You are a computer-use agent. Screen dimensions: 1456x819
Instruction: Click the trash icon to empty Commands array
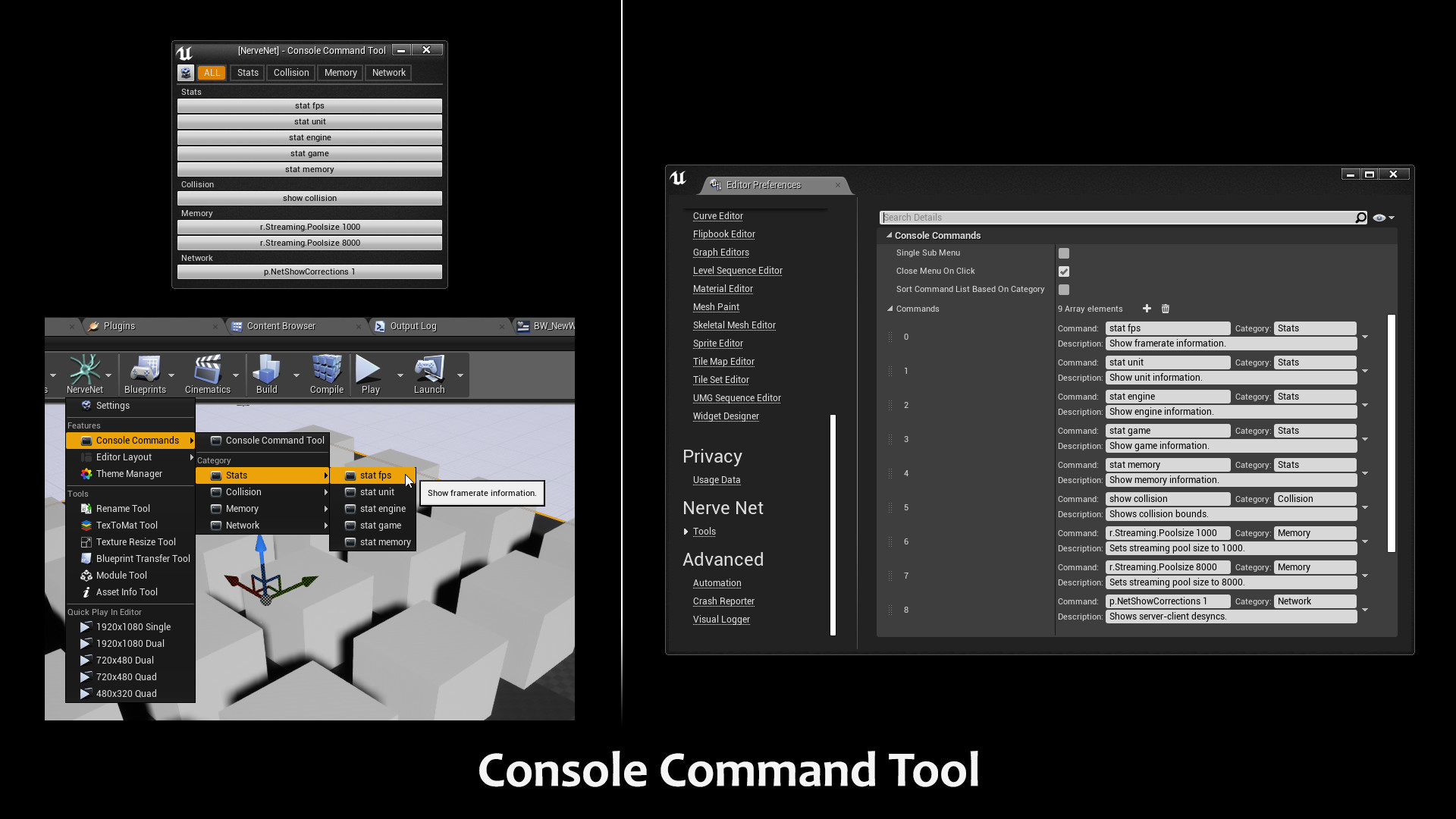pos(1166,309)
